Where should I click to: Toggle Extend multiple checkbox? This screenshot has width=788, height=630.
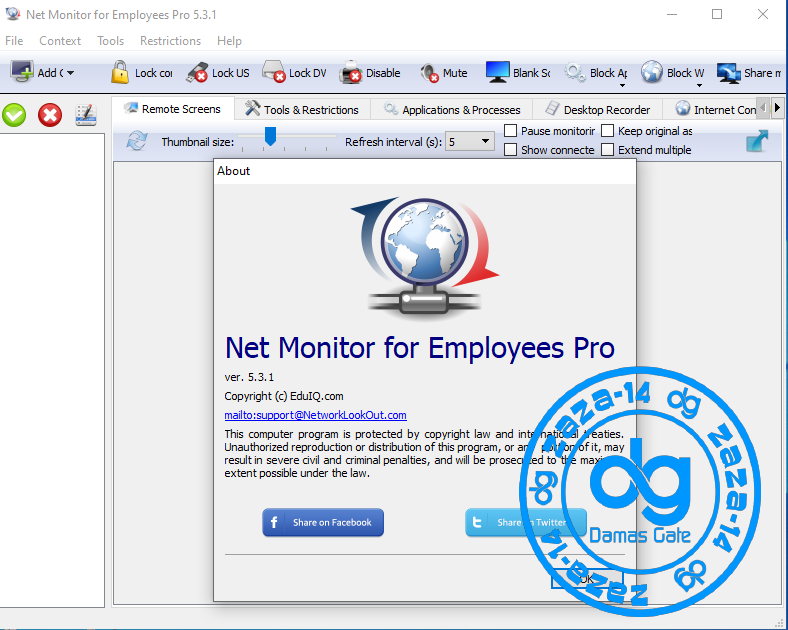608,150
